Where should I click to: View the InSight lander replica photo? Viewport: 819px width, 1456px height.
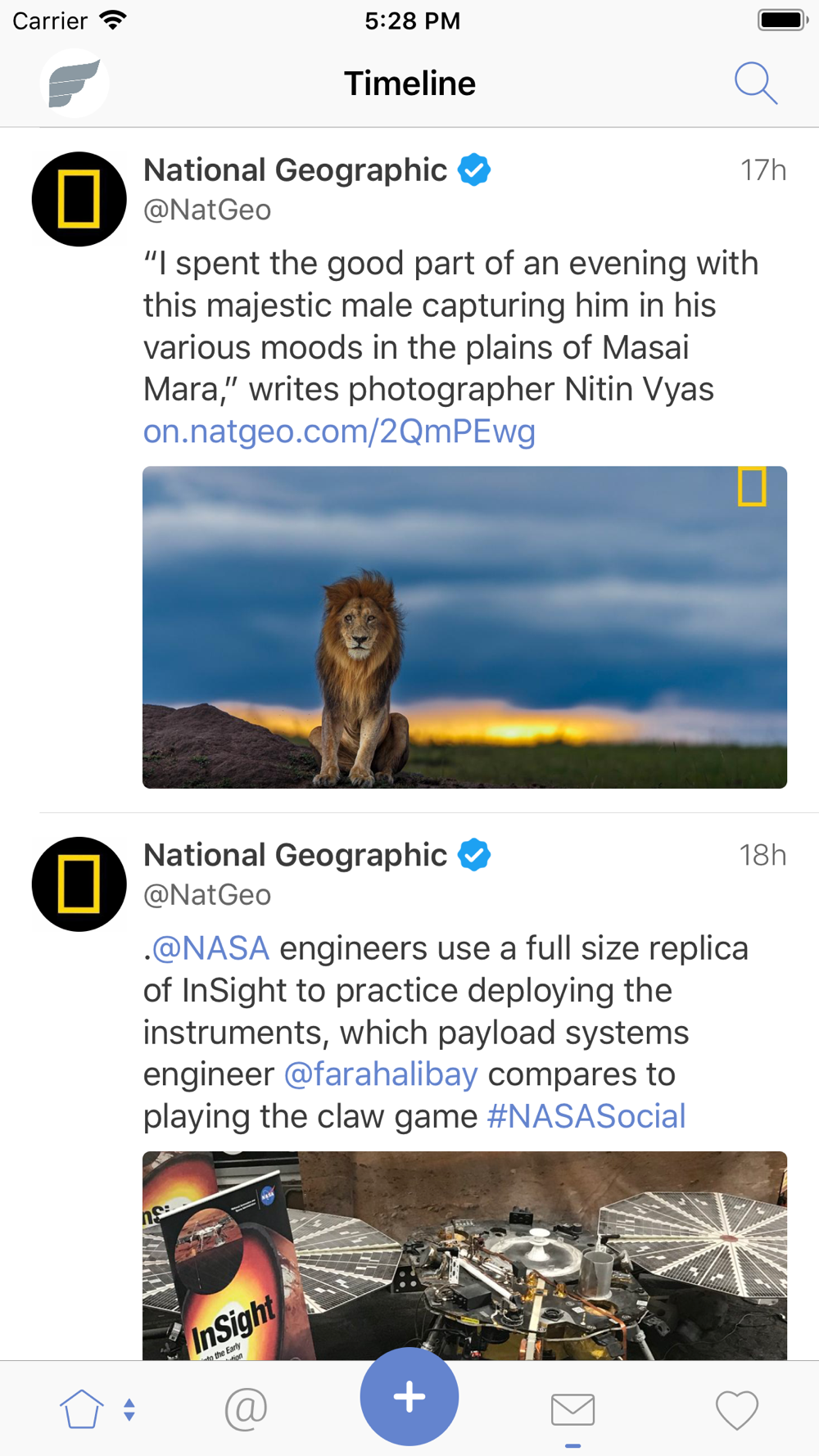464,1255
